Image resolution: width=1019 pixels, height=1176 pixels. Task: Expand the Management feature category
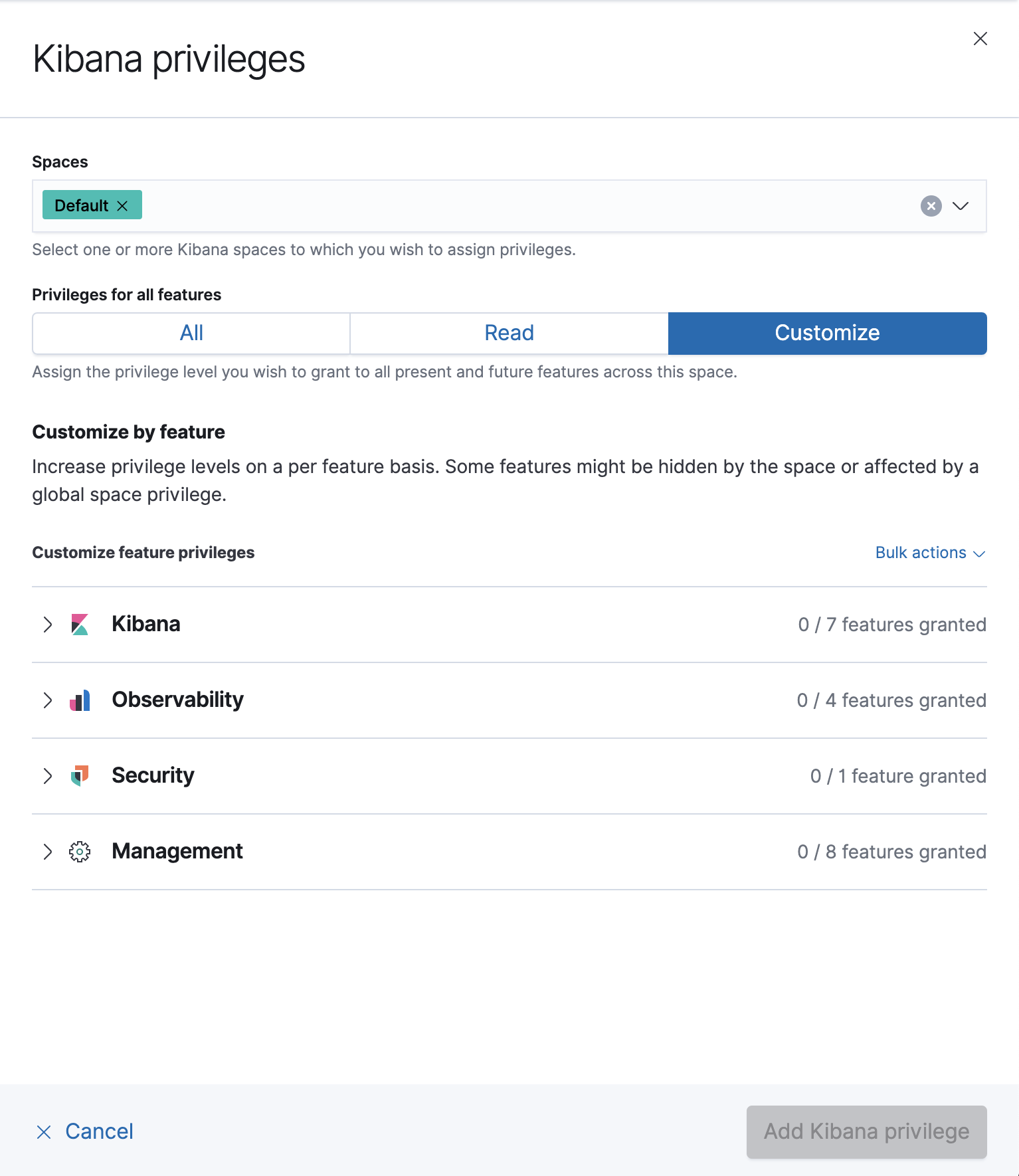pos(47,852)
